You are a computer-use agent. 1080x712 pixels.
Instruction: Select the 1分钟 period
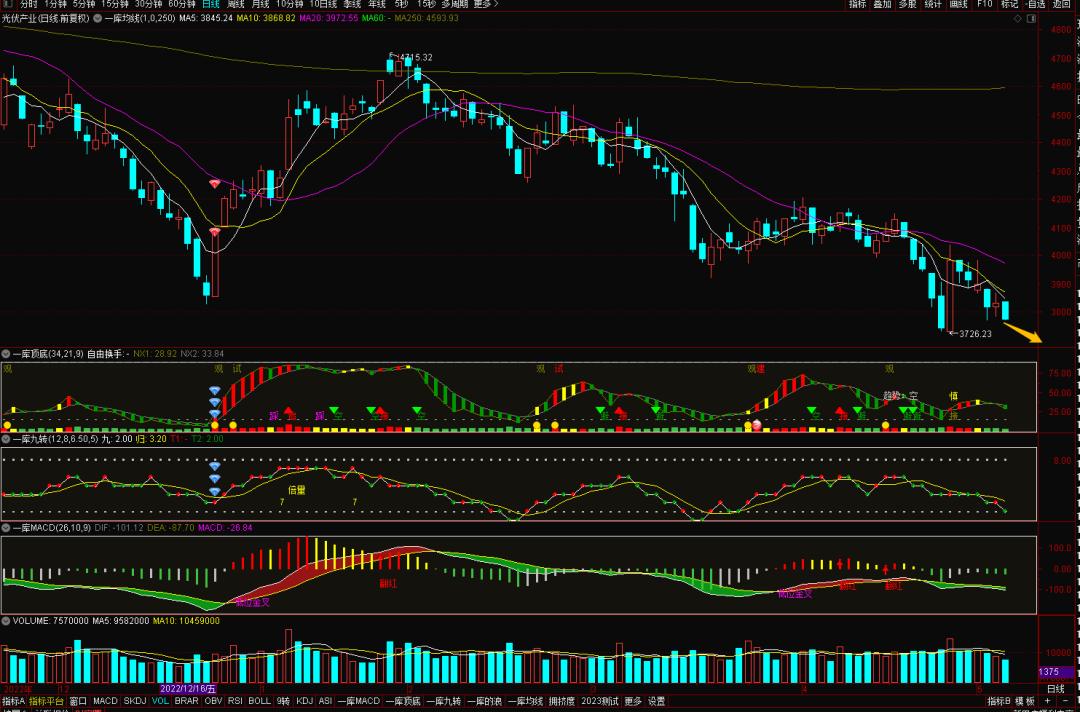click(x=56, y=4)
